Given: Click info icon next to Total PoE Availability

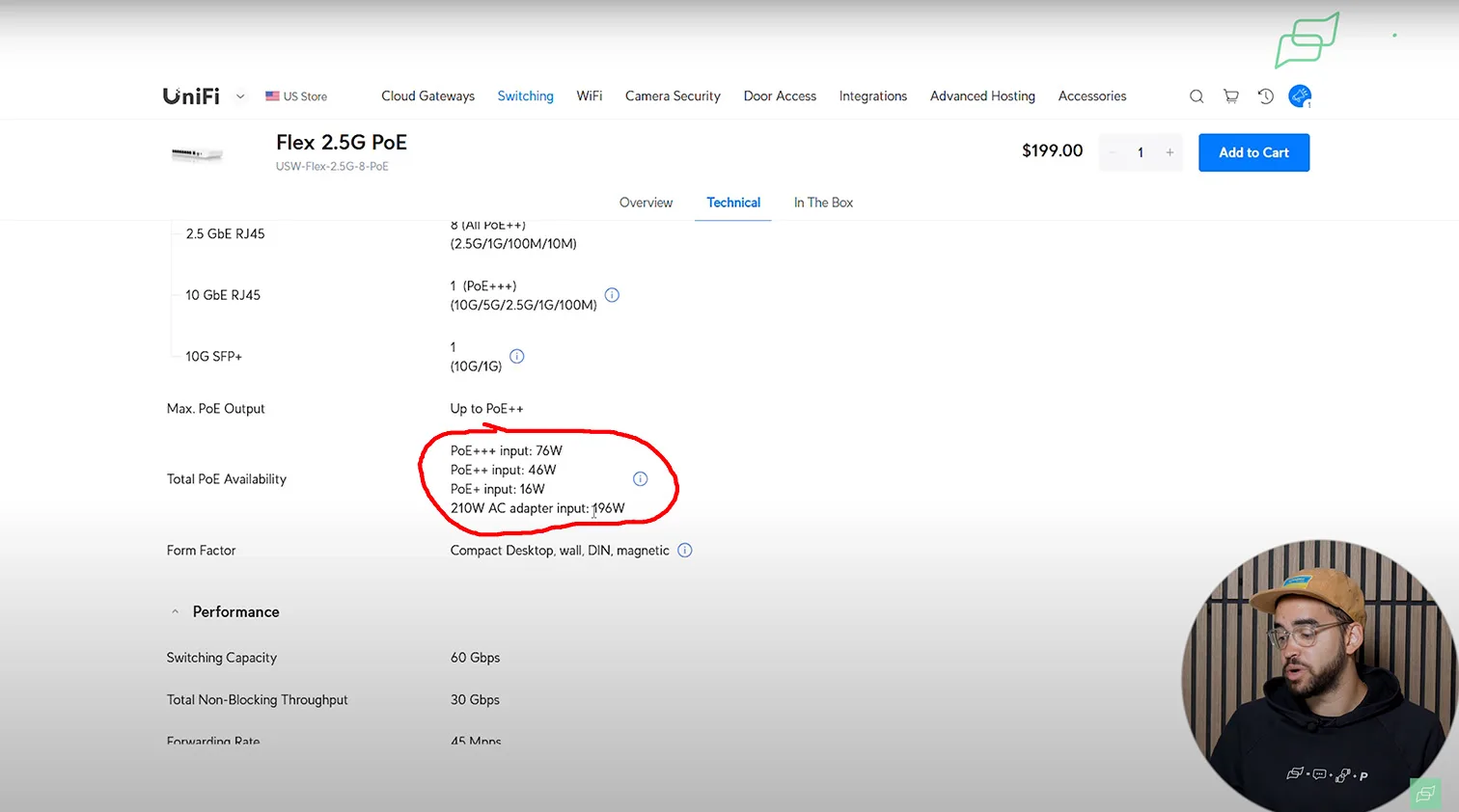Looking at the screenshot, I should [x=640, y=479].
